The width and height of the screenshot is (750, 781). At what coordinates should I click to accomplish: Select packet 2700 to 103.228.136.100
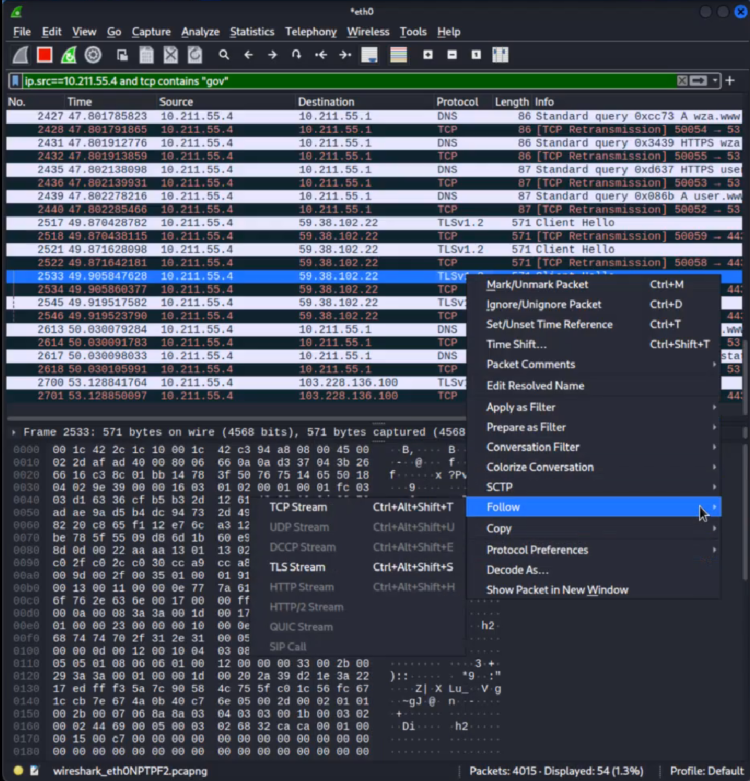(x=236, y=383)
